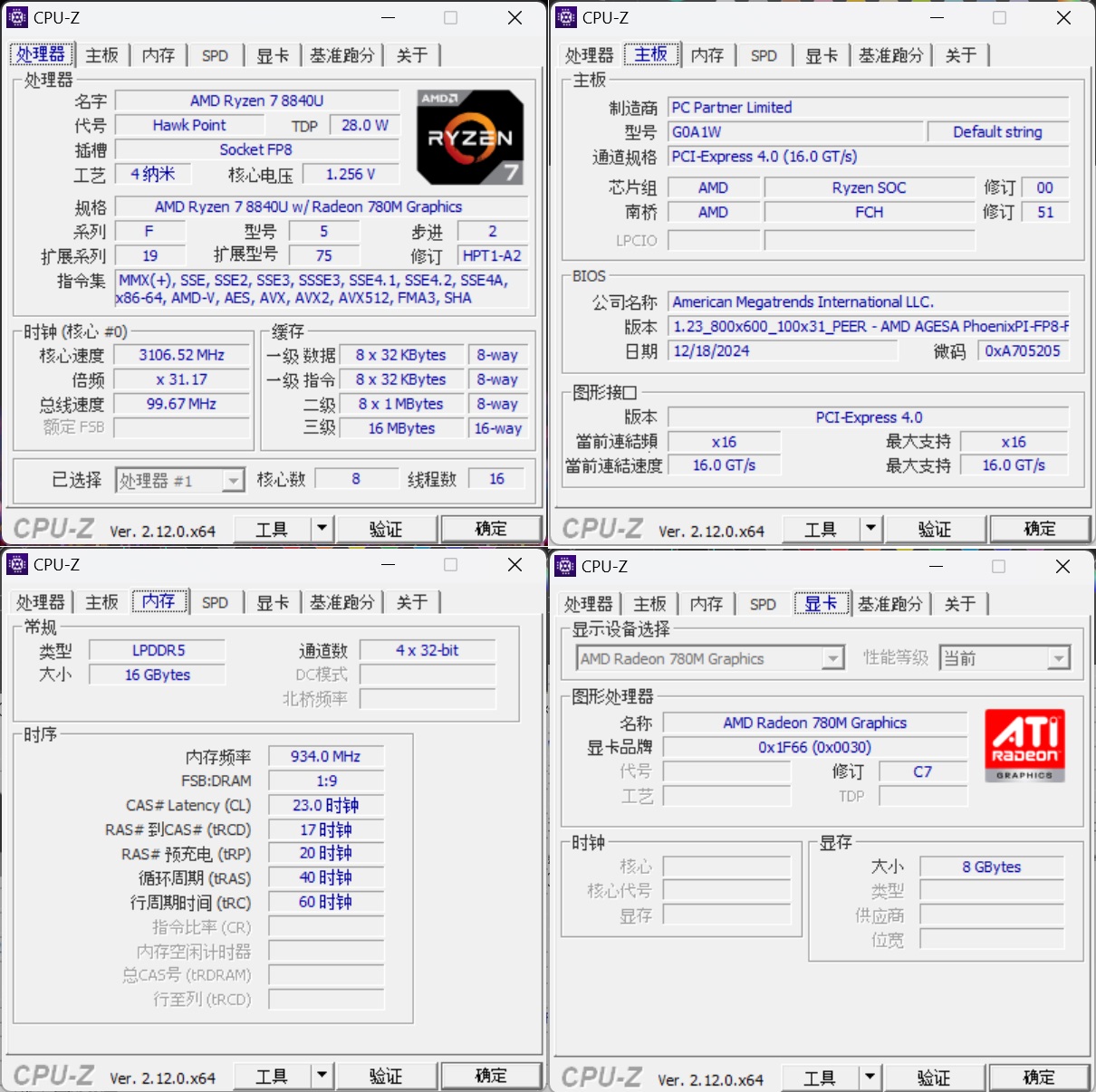Click the CPU-Z title icon in mainboard window
The width and height of the screenshot is (1096, 1092).
click(x=566, y=17)
